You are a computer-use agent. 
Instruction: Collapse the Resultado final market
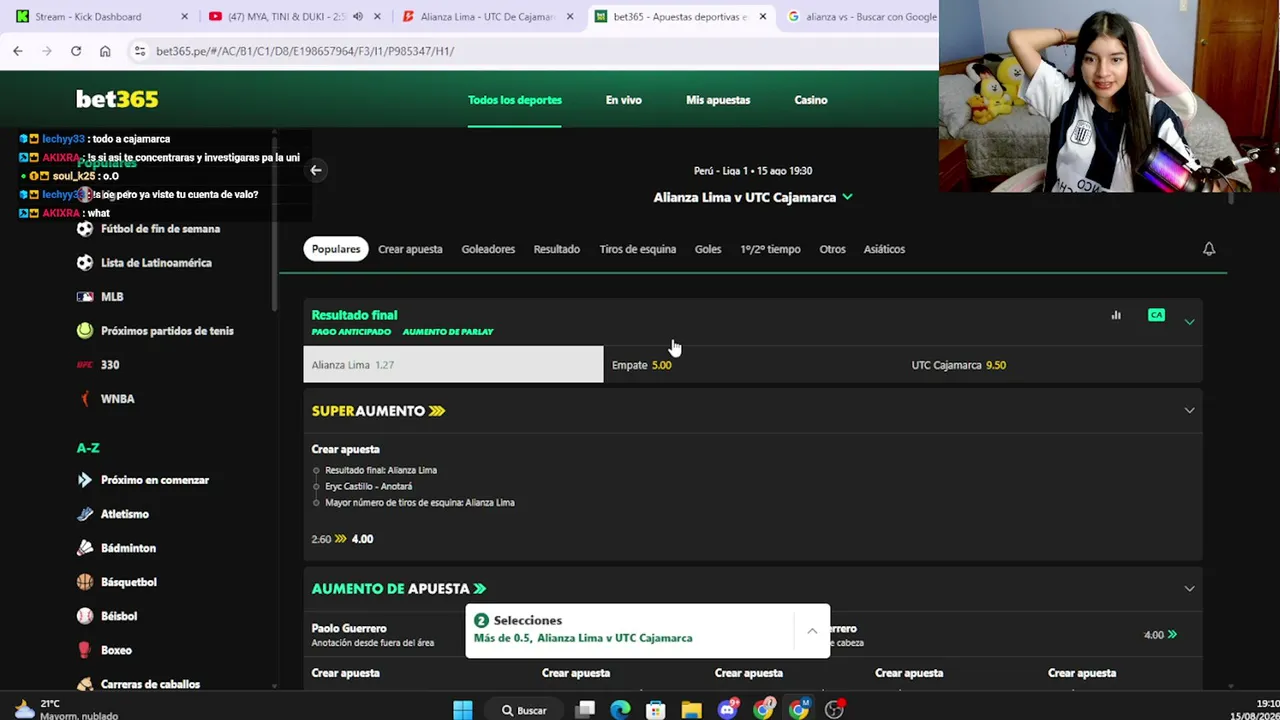[1189, 321]
